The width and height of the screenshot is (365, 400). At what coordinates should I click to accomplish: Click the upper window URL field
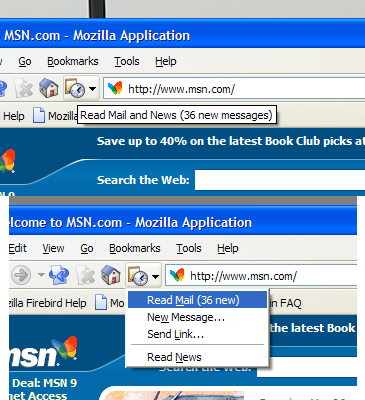pos(234,88)
